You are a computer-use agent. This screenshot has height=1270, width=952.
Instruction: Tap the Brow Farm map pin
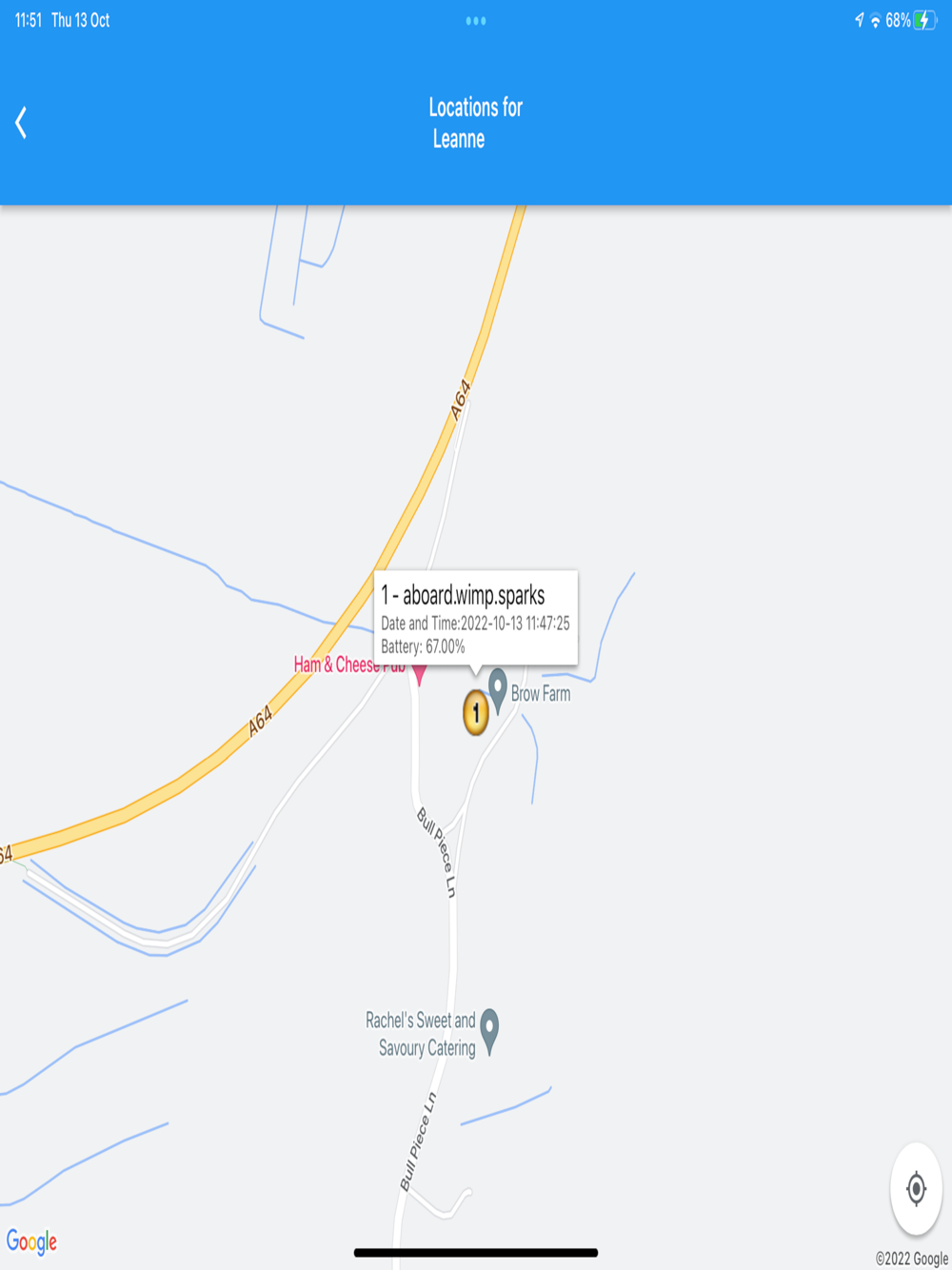pyautogui.click(x=497, y=689)
